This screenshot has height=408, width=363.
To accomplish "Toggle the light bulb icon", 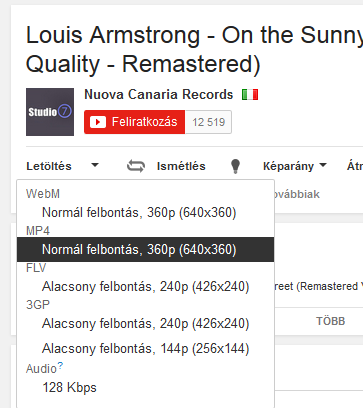I will pyautogui.click(x=235, y=166).
